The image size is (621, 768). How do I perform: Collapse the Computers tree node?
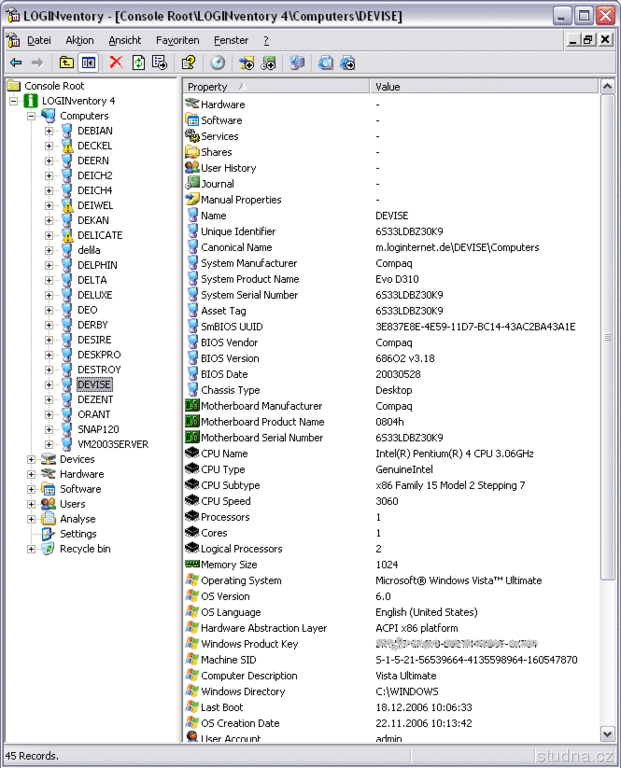pyautogui.click(x=31, y=116)
